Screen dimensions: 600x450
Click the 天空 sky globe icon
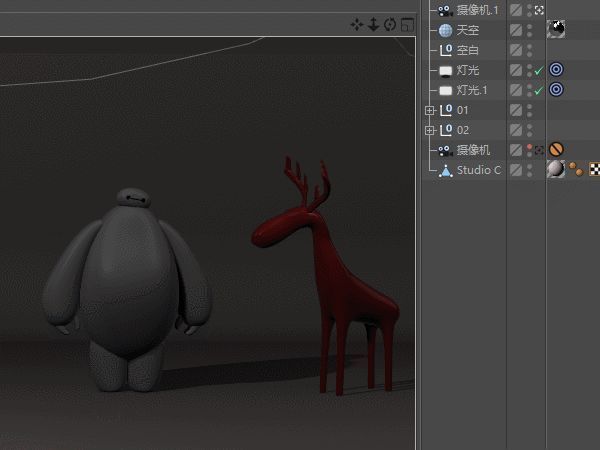pyautogui.click(x=445, y=30)
